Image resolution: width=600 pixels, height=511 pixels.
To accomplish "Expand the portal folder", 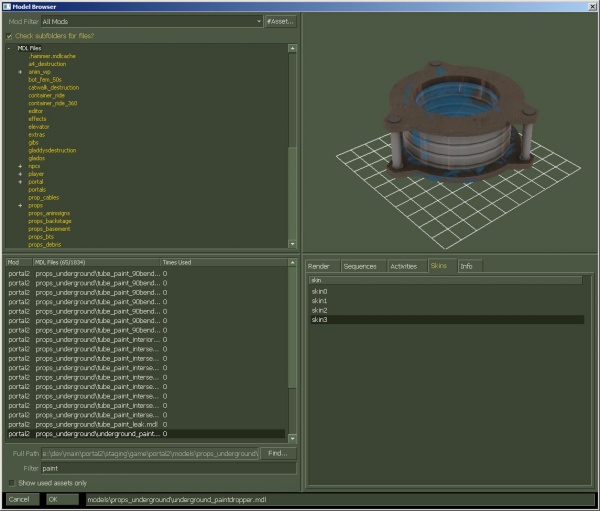I will 20,182.
